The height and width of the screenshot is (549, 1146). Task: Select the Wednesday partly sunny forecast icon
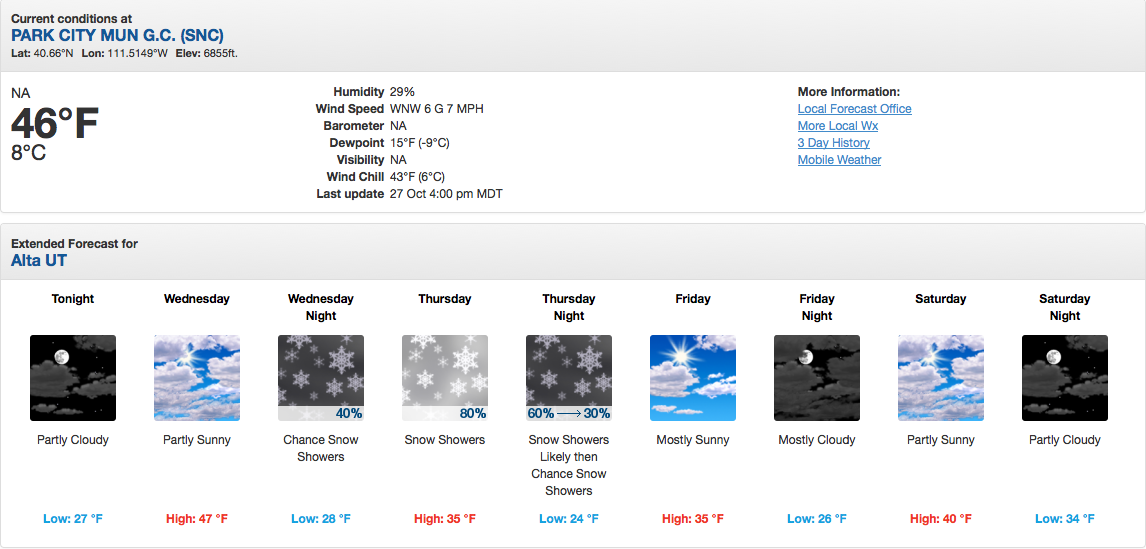coord(197,378)
